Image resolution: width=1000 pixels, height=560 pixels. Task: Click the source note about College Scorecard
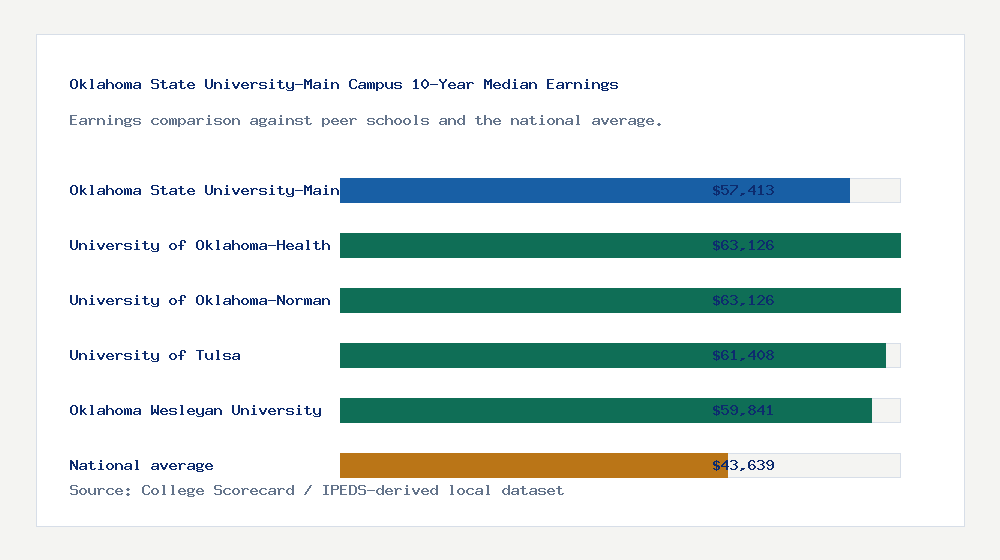click(316, 490)
